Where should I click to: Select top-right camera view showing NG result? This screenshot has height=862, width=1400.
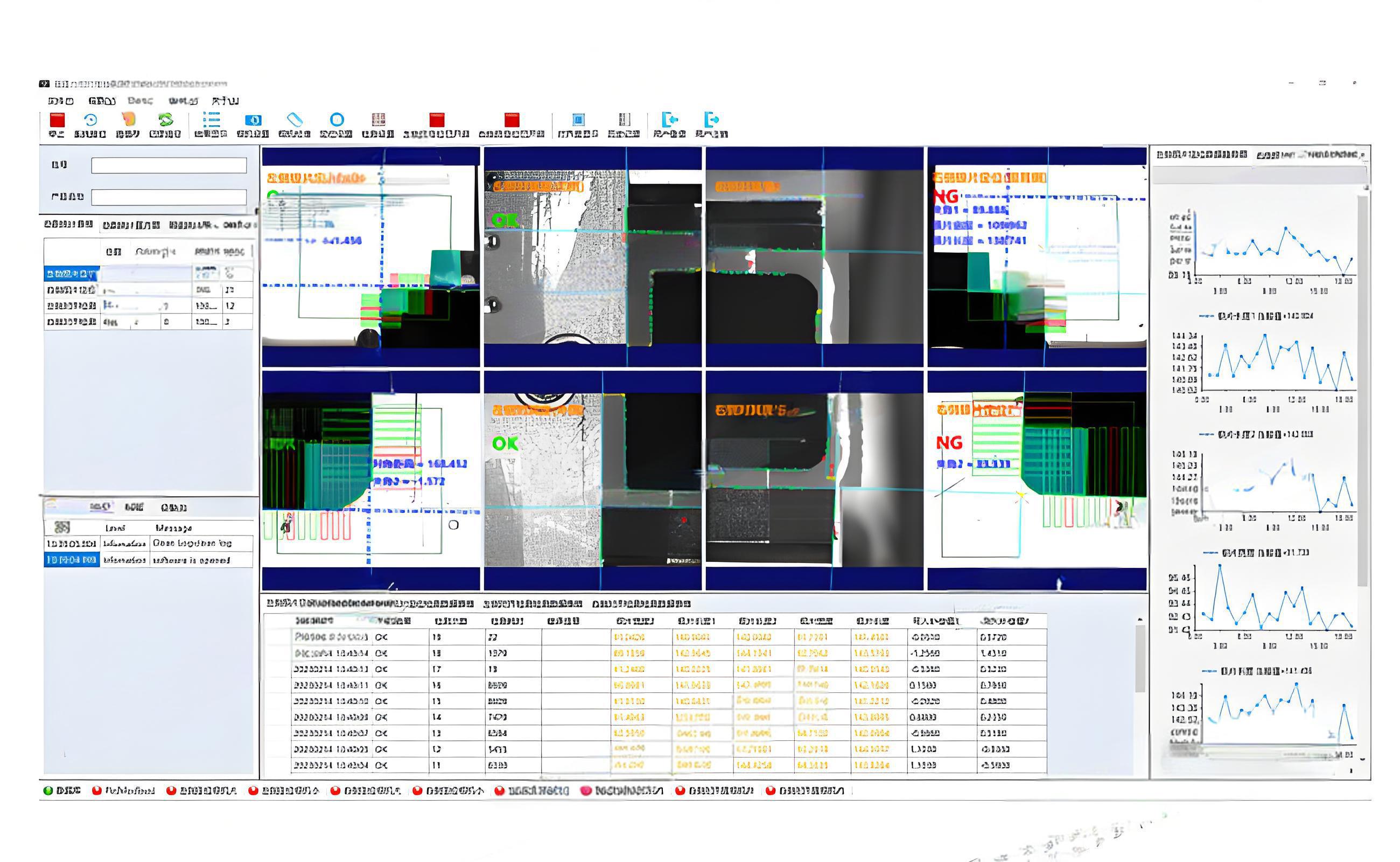point(1037,256)
